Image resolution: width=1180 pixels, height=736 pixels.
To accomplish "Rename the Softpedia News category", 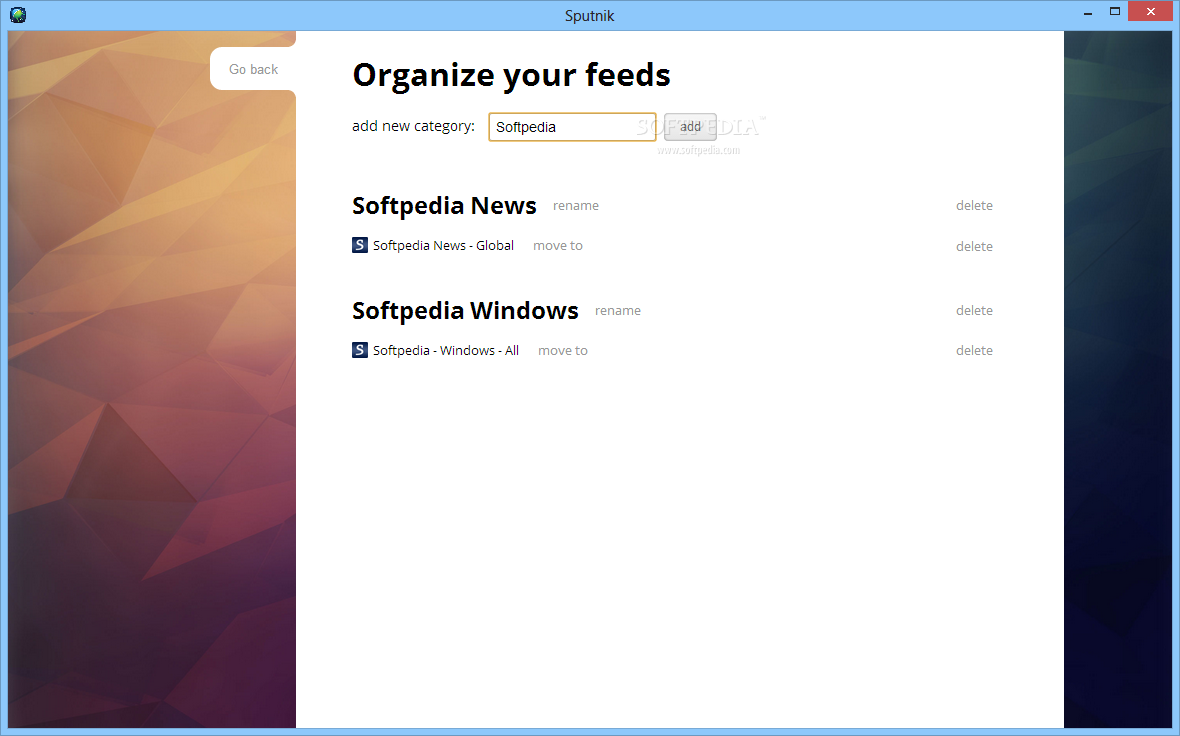I will click(576, 206).
